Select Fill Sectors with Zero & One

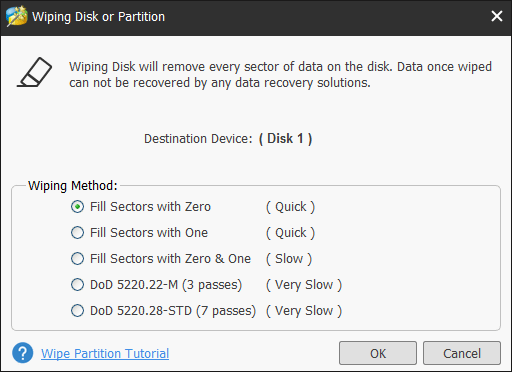[77, 259]
